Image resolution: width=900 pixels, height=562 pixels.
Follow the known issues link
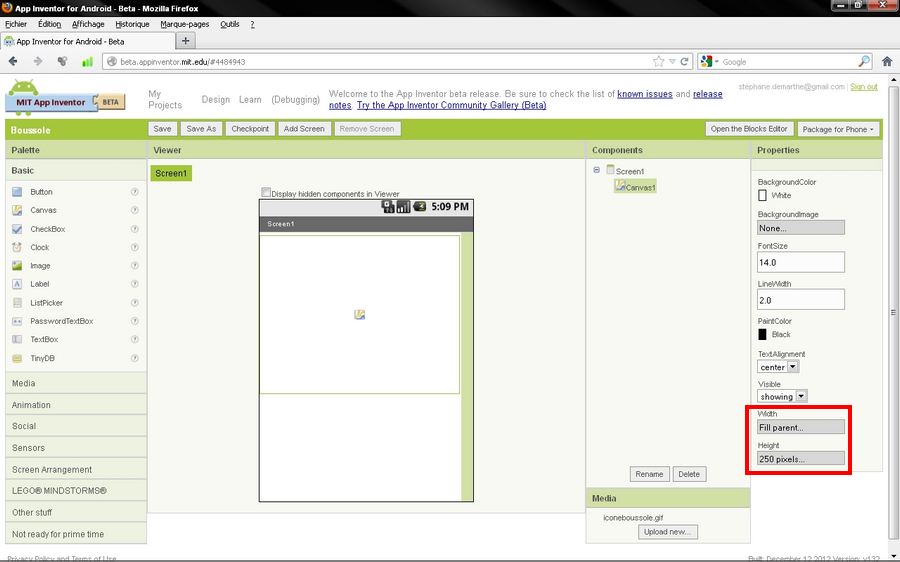click(645, 94)
